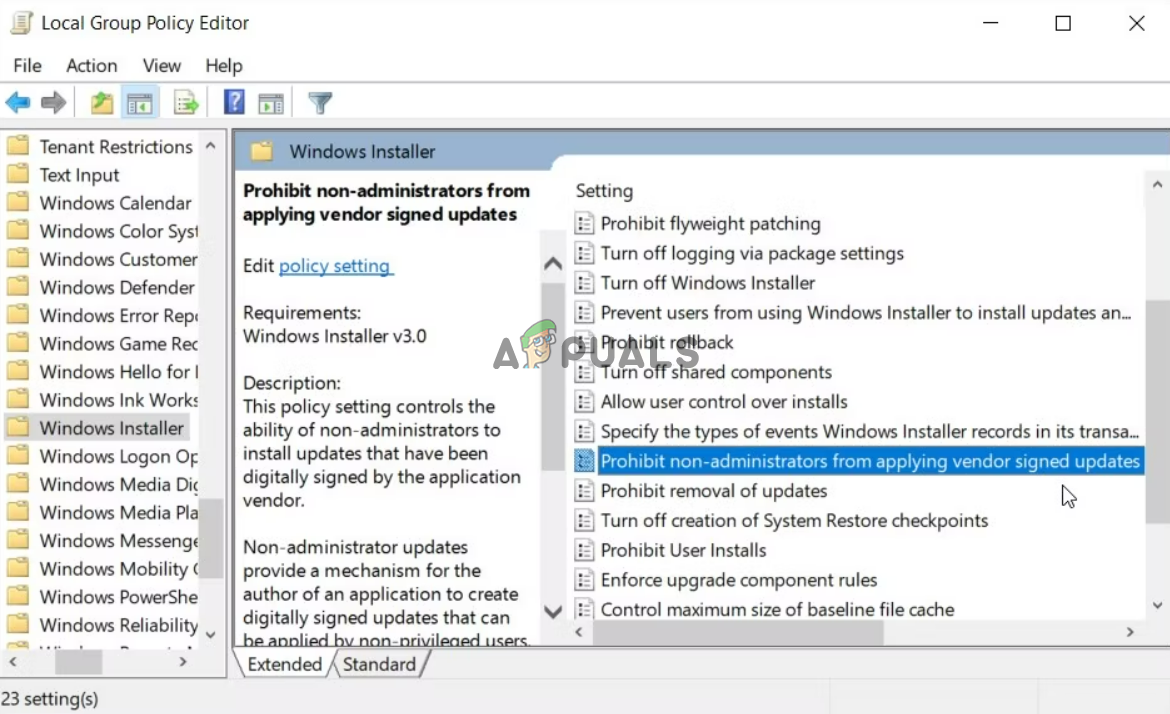Click the Filter funnel toolbar icon

320,102
